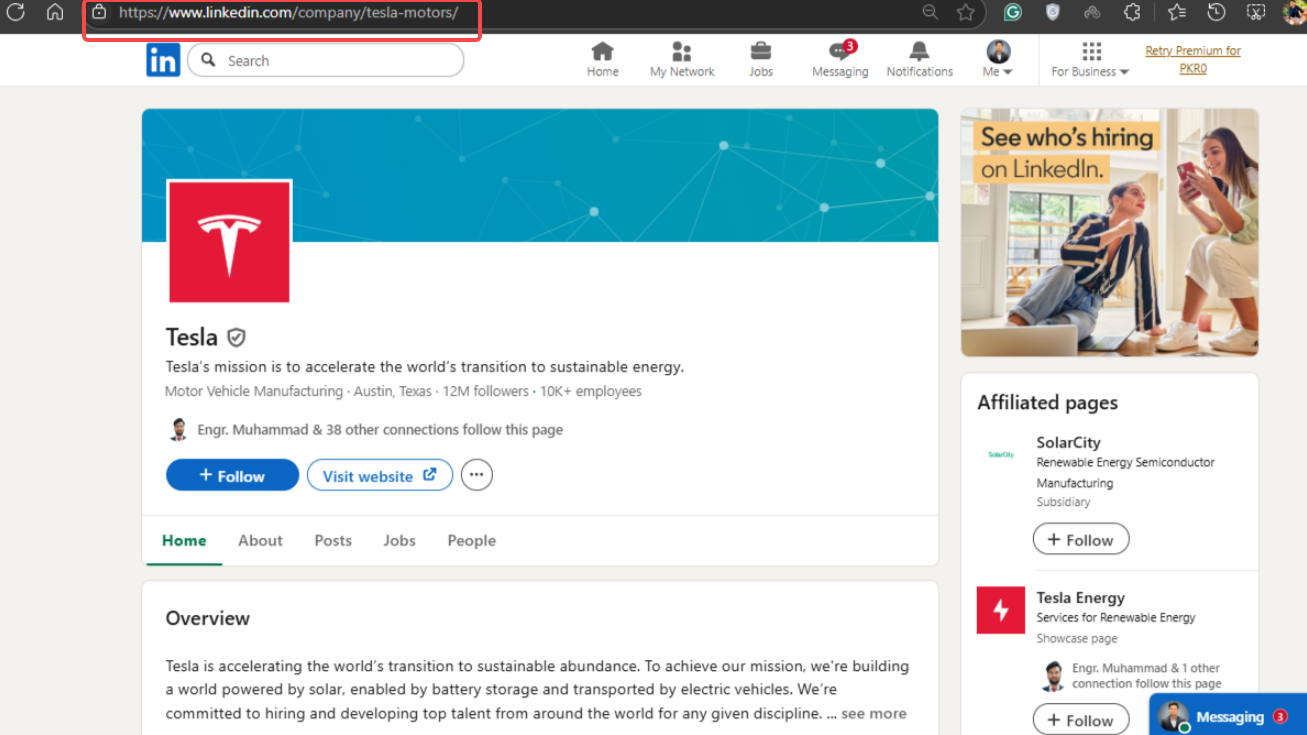Click the Visit website button
The height and width of the screenshot is (735, 1307).
pos(380,475)
